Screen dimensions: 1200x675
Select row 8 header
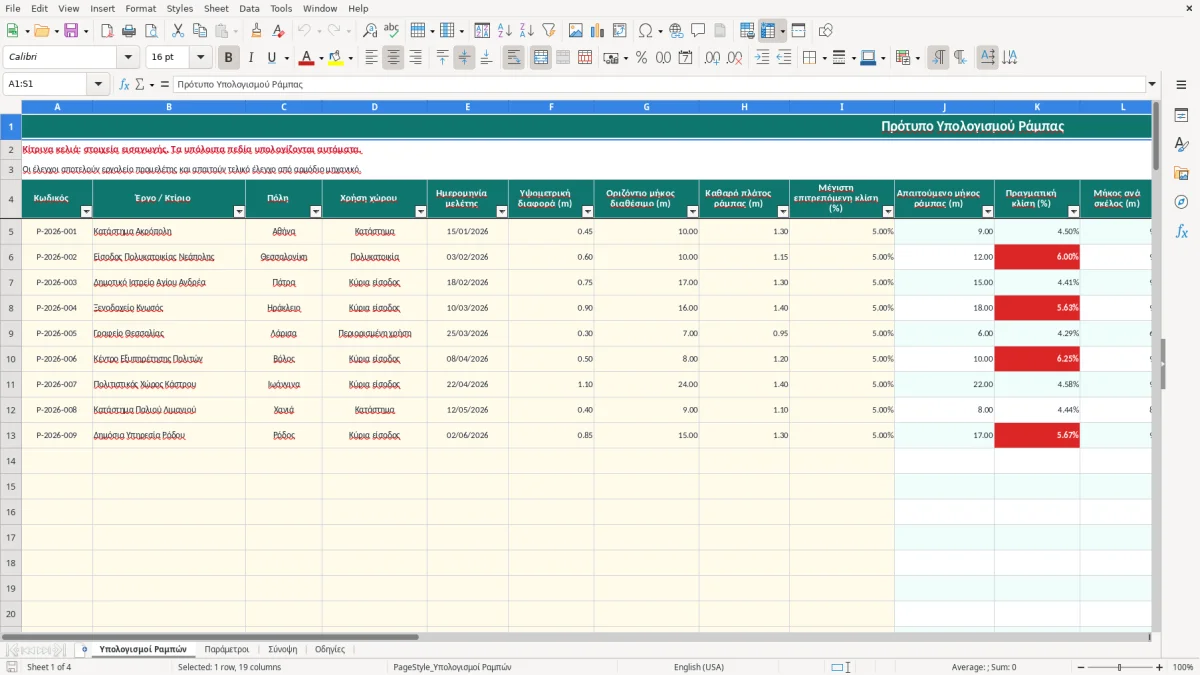click(11, 308)
